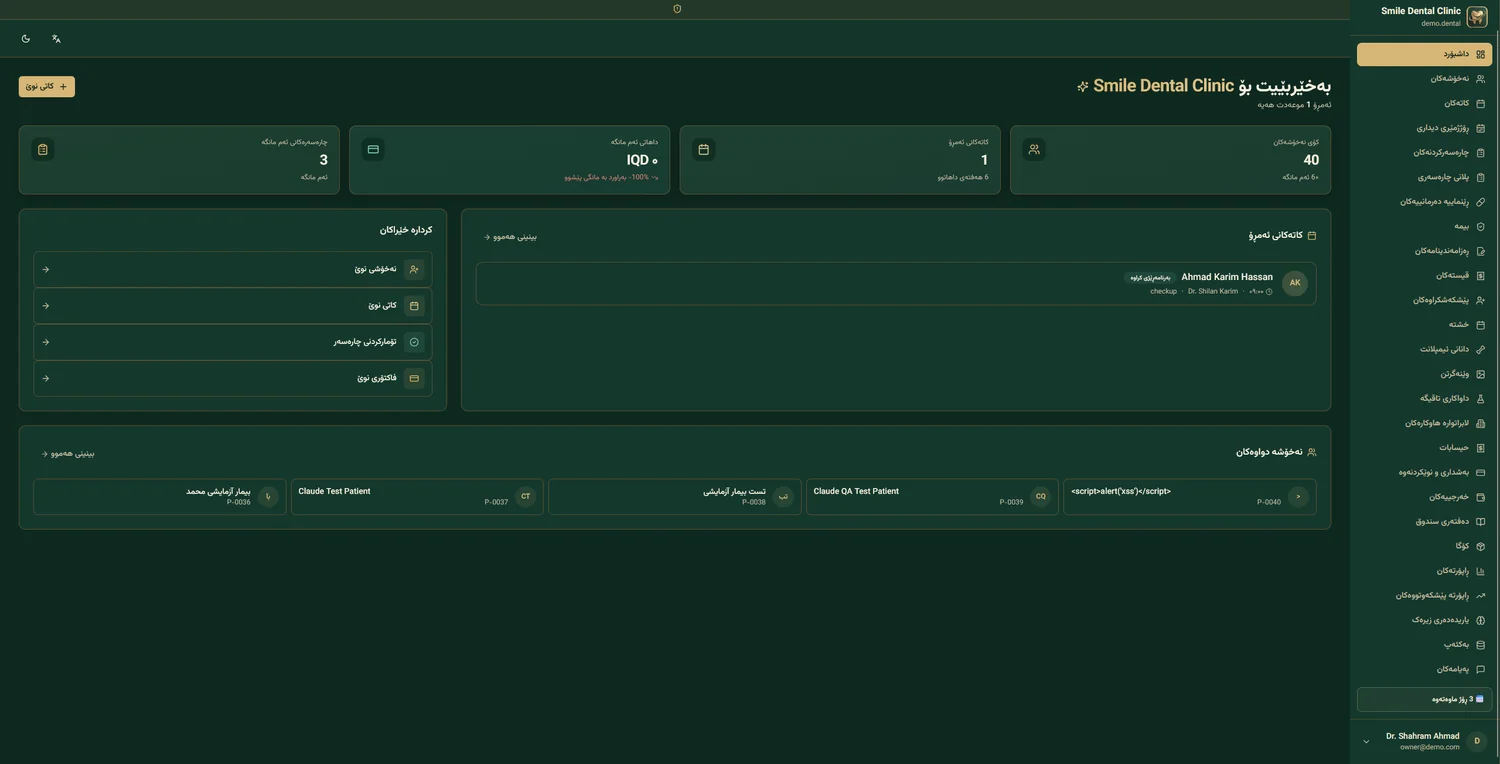Click the database icon for Backup (بەکئەپ)
Viewport: 1500px width, 764px height.
pos(1481,645)
